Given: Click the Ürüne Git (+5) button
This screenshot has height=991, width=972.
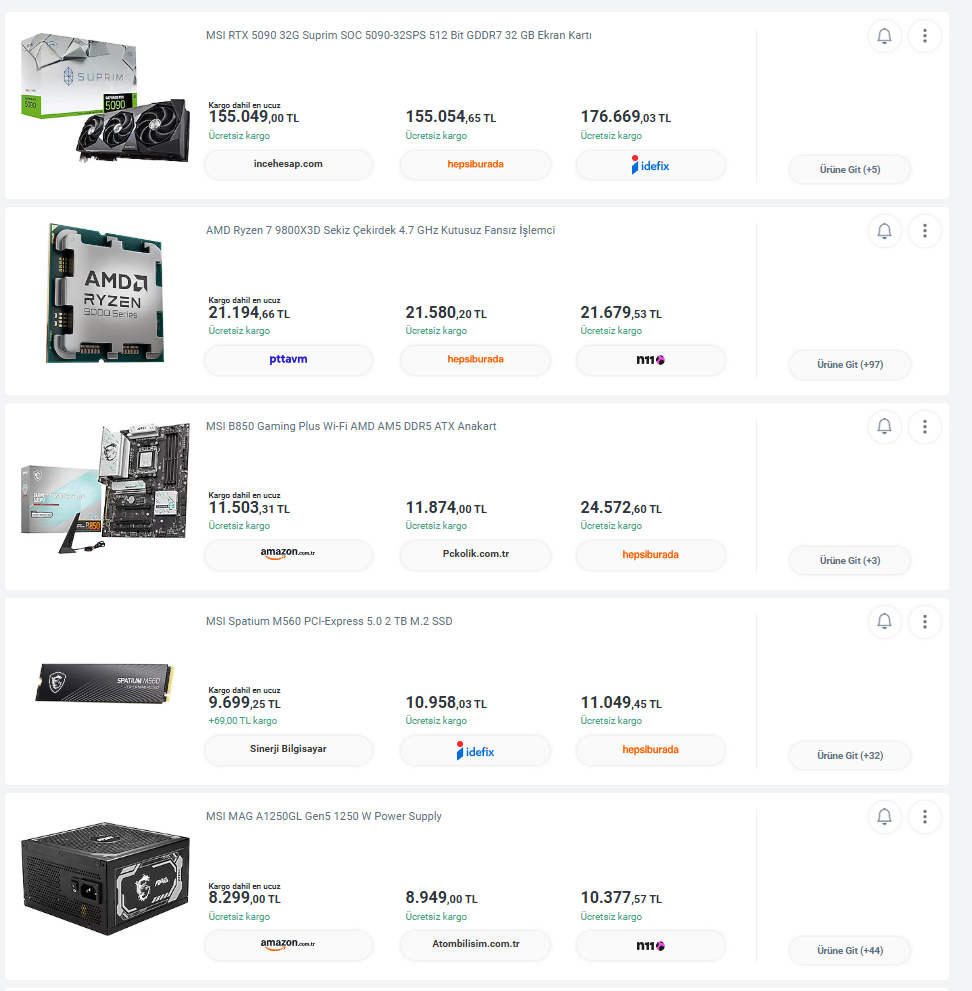Looking at the screenshot, I should [849, 169].
